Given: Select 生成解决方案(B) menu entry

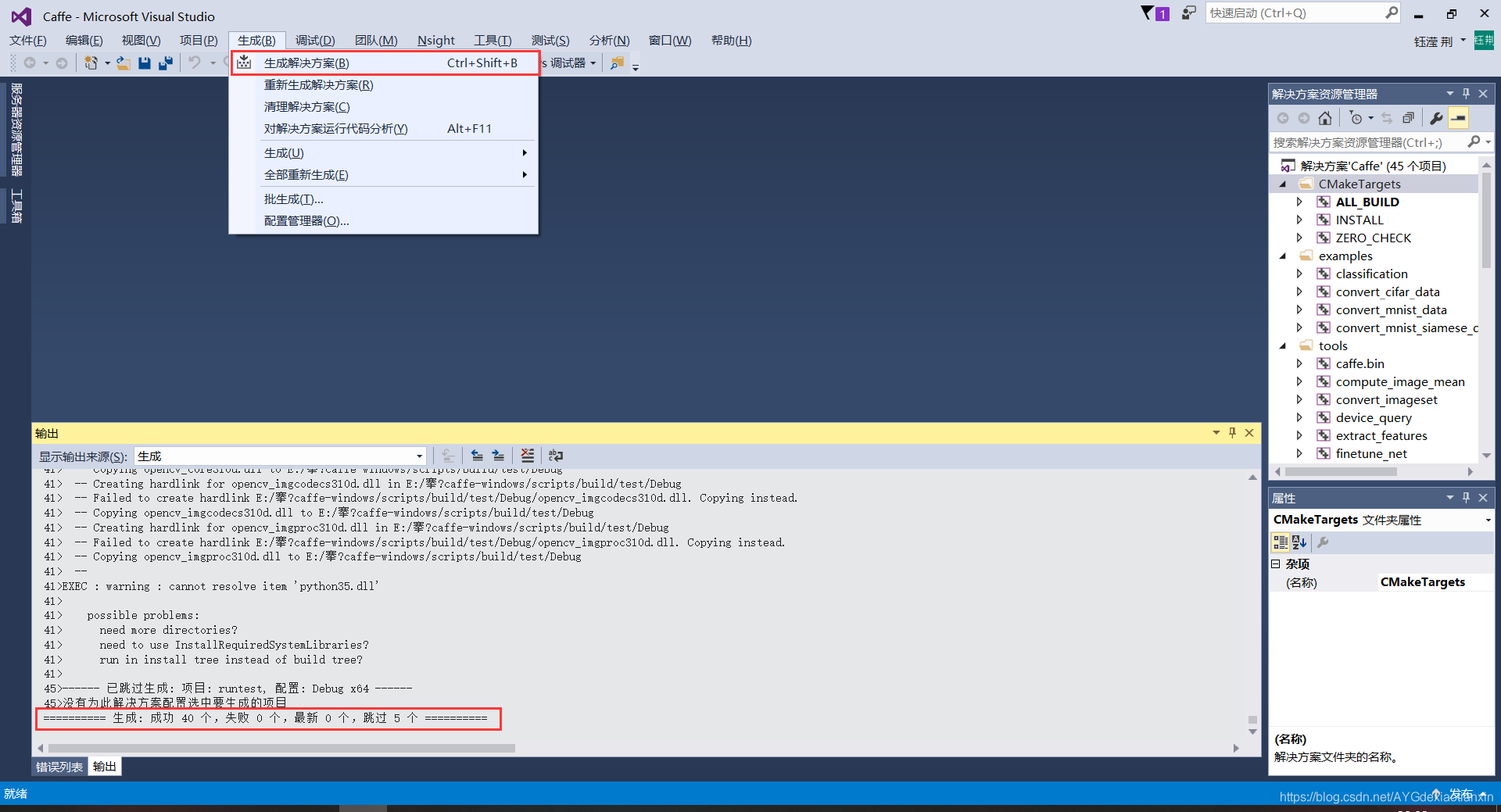Looking at the screenshot, I should [384, 63].
